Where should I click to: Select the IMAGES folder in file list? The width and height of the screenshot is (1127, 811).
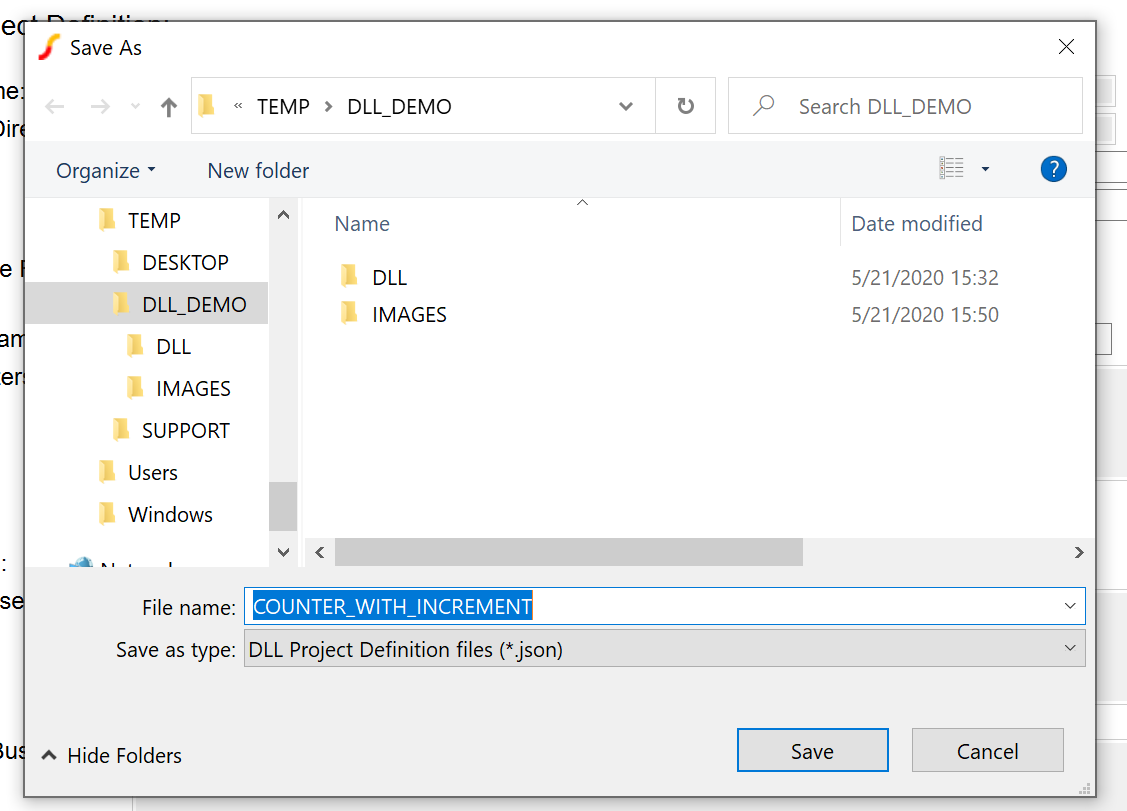pyautogui.click(x=408, y=314)
